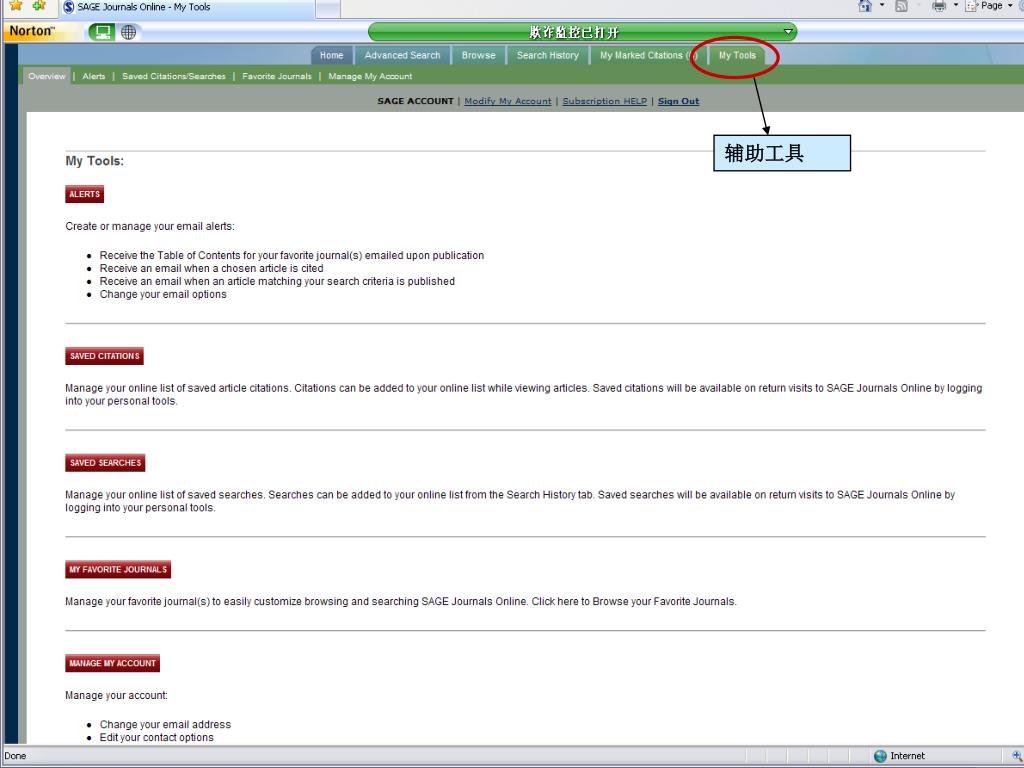Click 'Receive an email when a chosen article is cited'
Image resolution: width=1024 pixels, height=768 pixels.
[212, 268]
